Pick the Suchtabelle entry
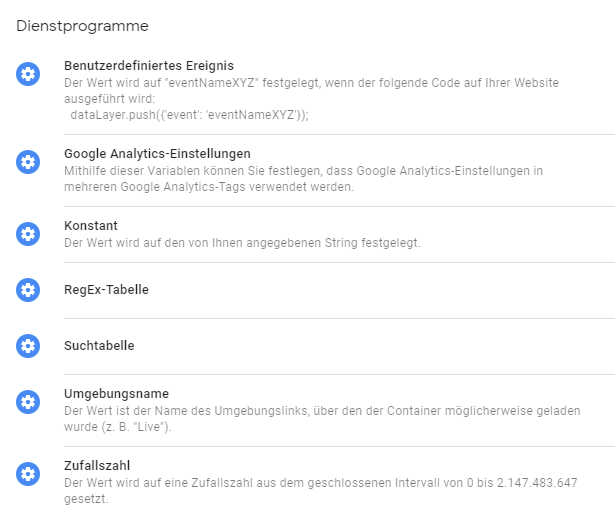Screen dimensions: 615x516 99,345
